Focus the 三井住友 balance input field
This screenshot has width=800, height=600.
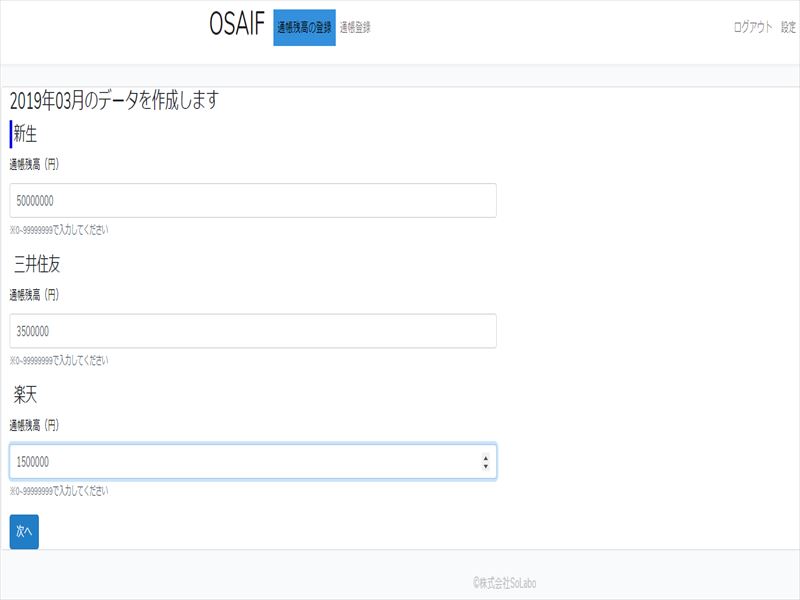point(253,331)
